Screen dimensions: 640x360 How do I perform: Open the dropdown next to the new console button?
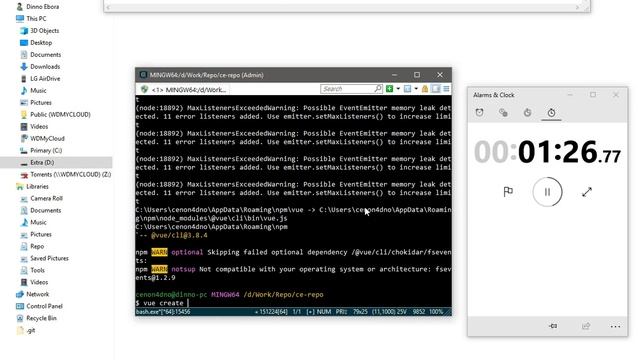398,89
